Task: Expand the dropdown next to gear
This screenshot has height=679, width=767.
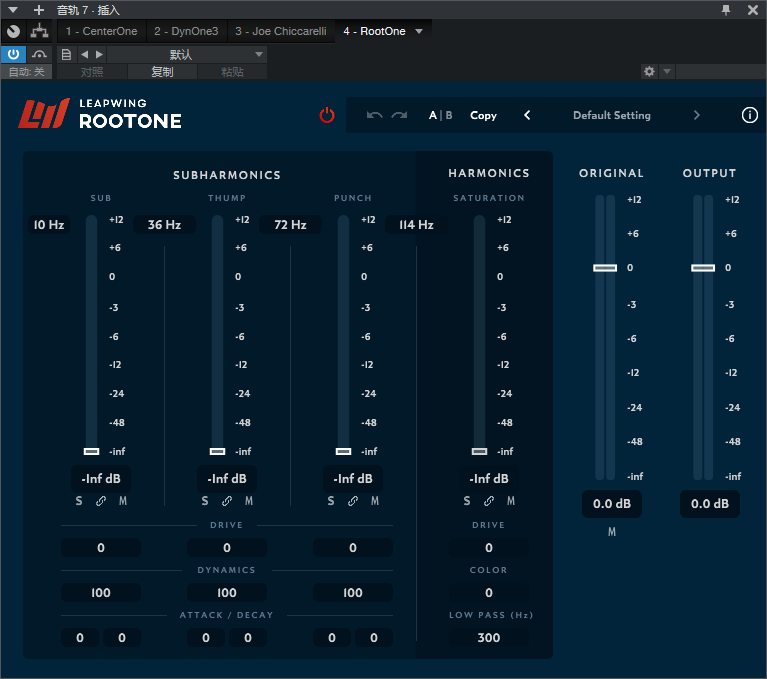Action: [667, 71]
